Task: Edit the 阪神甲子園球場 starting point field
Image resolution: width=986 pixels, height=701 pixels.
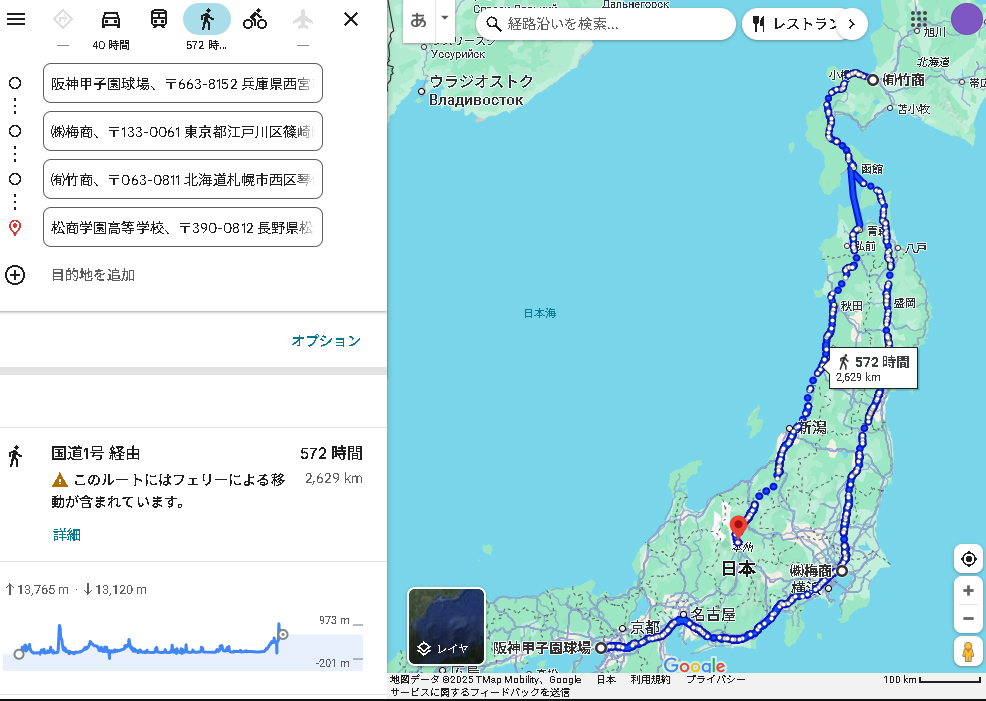Action: [183, 83]
